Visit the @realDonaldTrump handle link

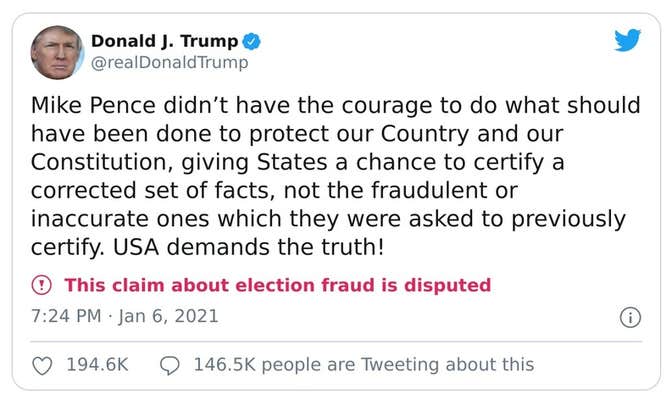point(169,63)
